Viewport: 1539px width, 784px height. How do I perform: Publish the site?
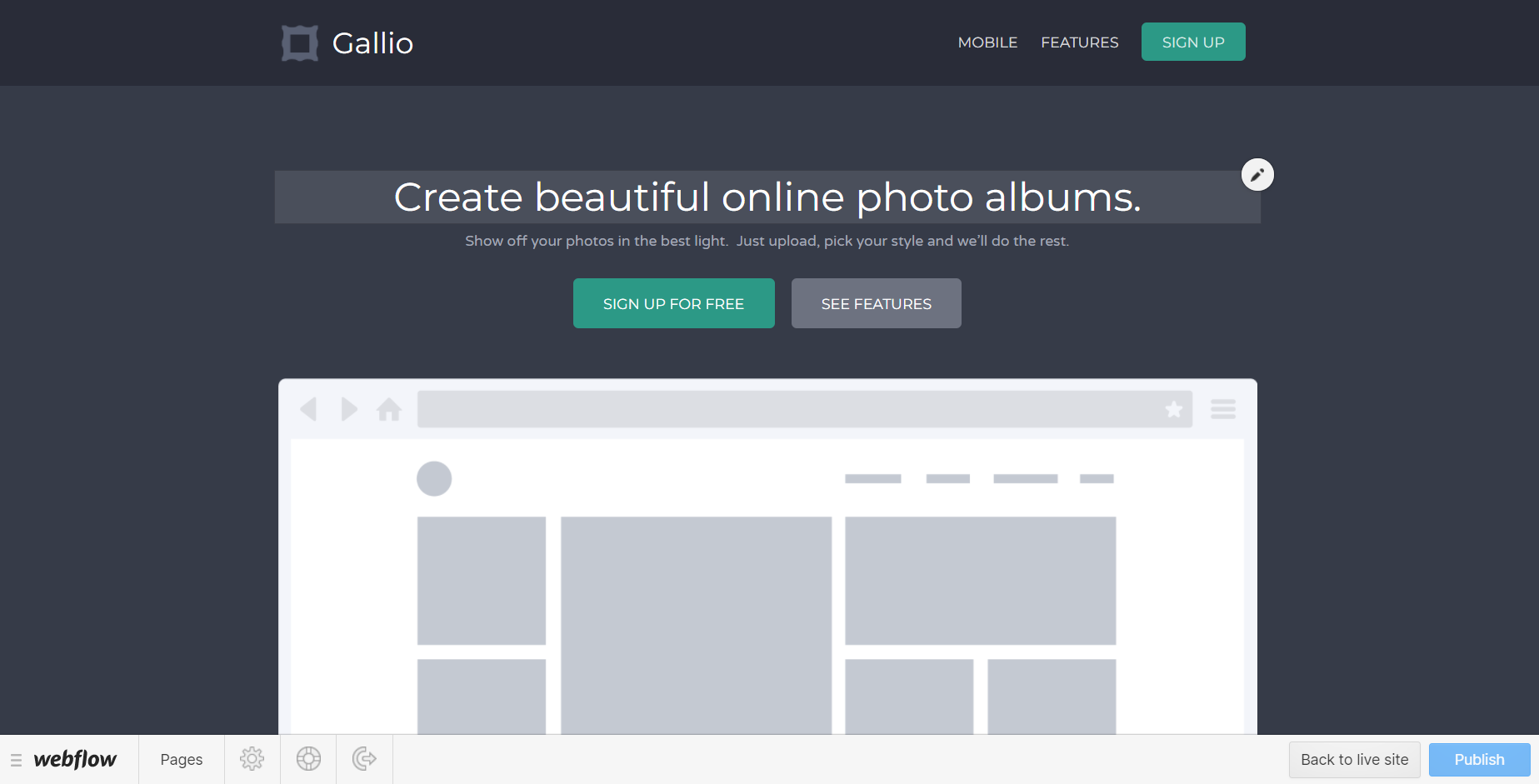(x=1479, y=759)
